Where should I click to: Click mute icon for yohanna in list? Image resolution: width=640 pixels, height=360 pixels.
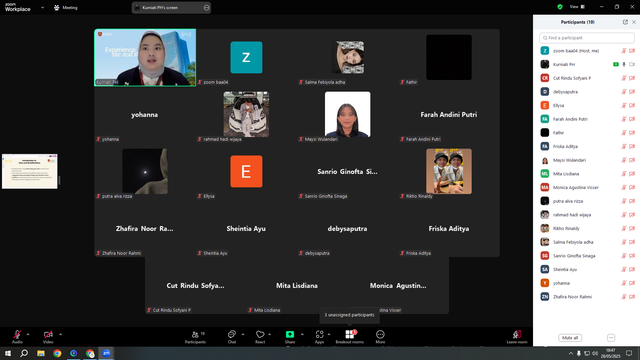tap(624, 283)
